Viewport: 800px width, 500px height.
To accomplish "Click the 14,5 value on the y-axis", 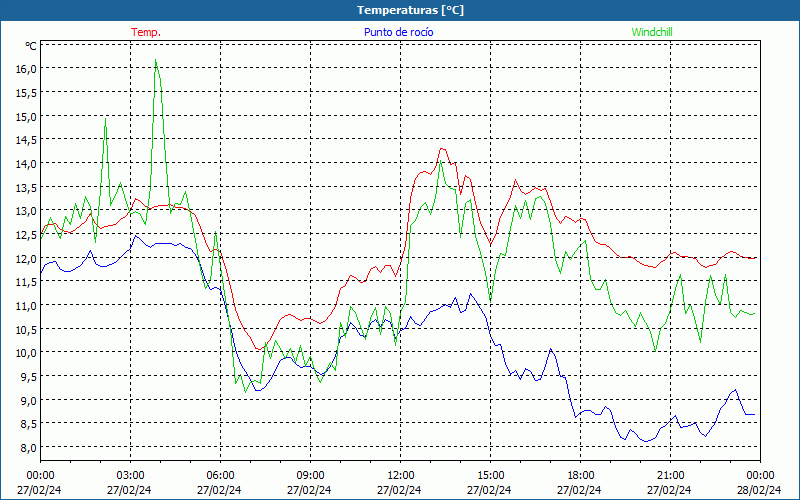I will [x=27, y=140].
